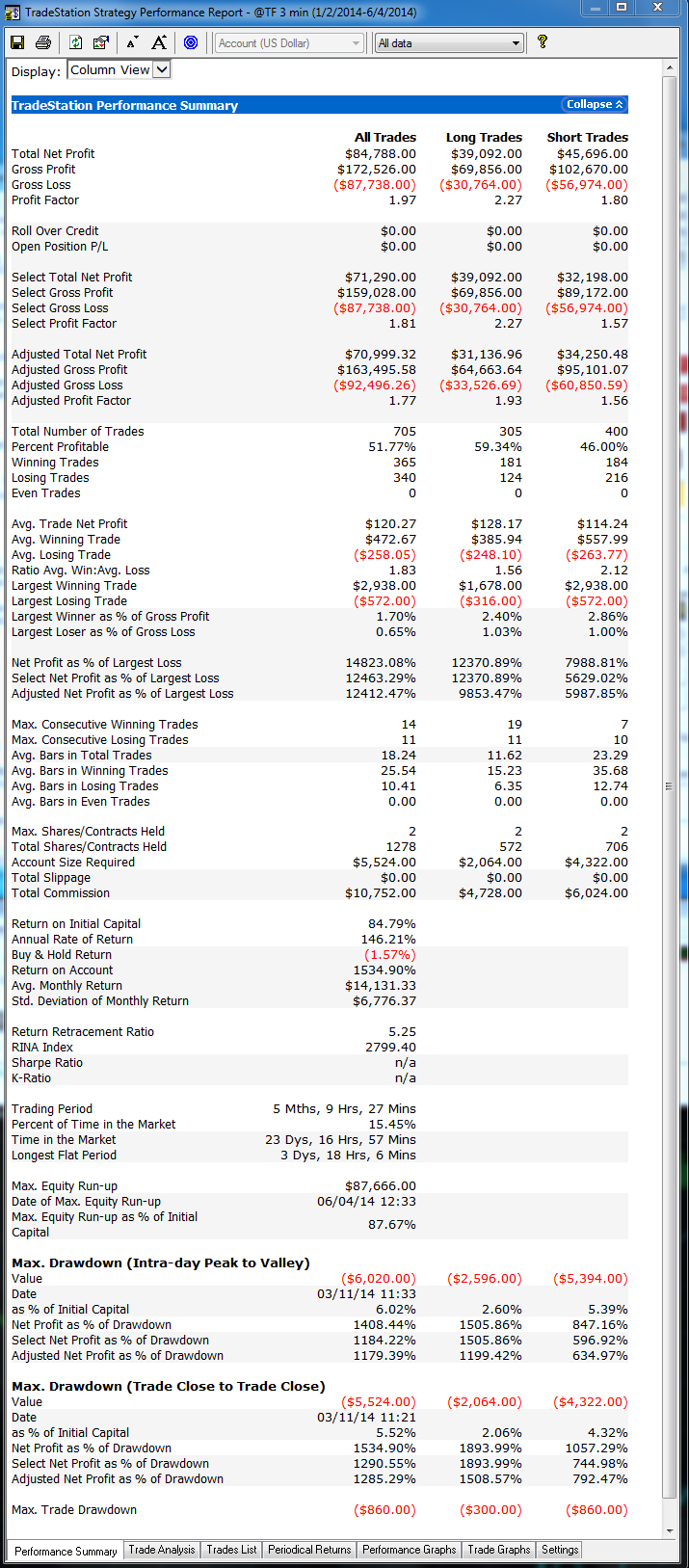Collapse the TradeStation Performance Summary section
The height and width of the screenshot is (1568, 689).
coord(595,104)
